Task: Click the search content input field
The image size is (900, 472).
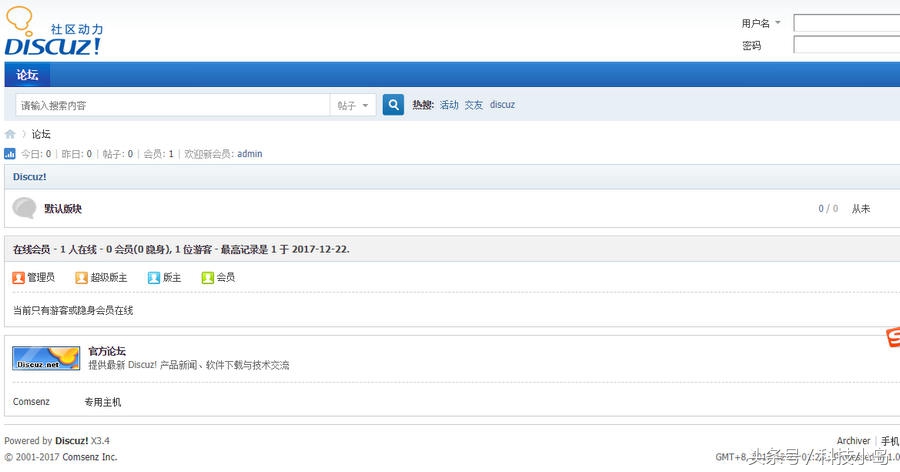Action: 172,105
